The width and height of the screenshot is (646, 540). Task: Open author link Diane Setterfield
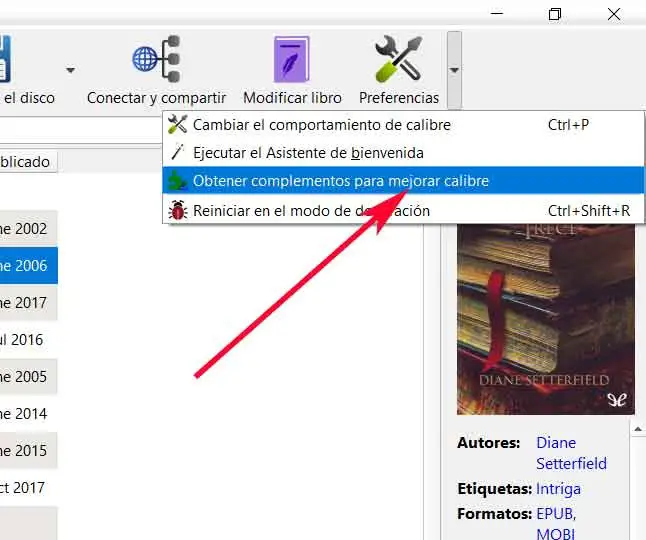point(571,453)
